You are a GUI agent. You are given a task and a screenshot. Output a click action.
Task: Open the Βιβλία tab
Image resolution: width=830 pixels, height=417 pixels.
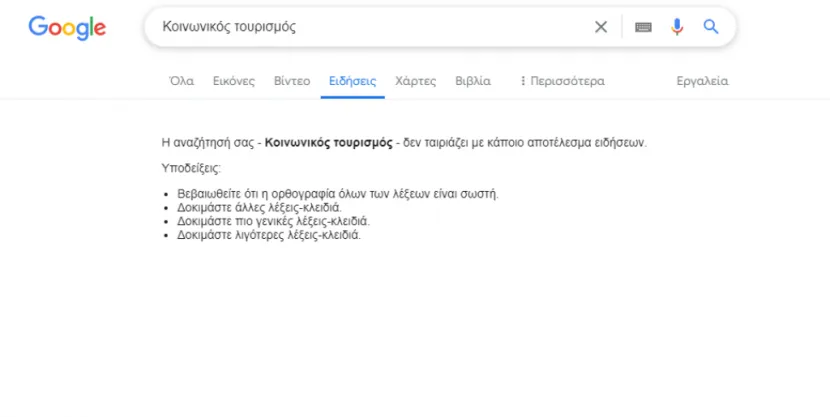click(473, 81)
